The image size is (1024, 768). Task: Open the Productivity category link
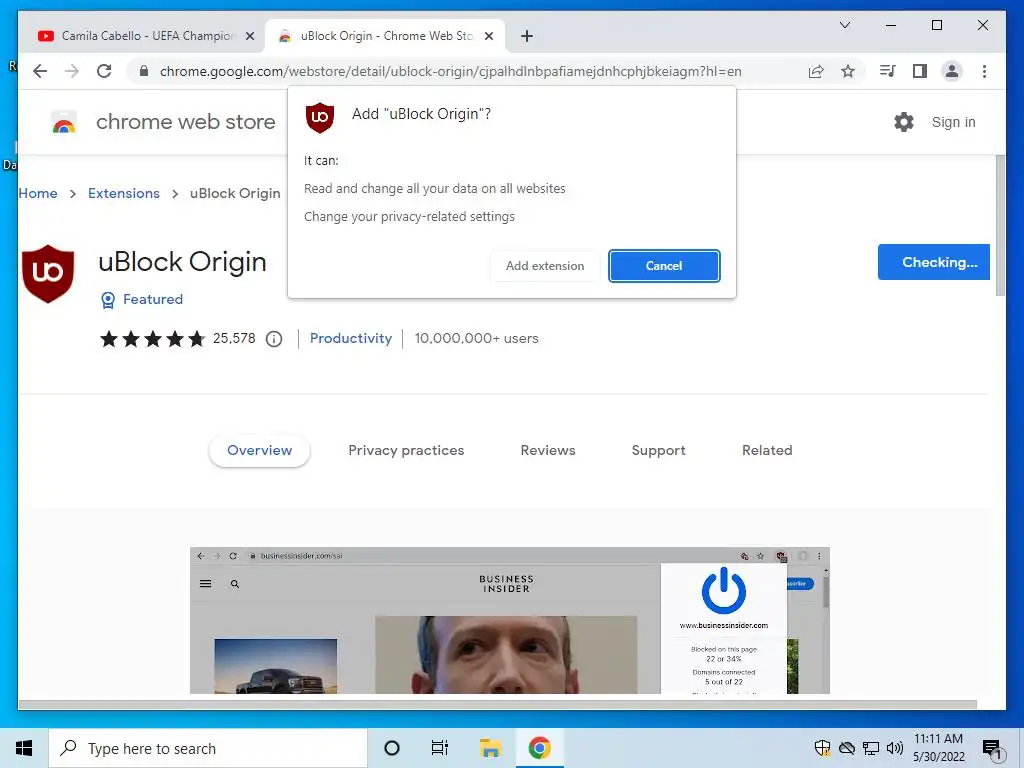[x=351, y=338]
